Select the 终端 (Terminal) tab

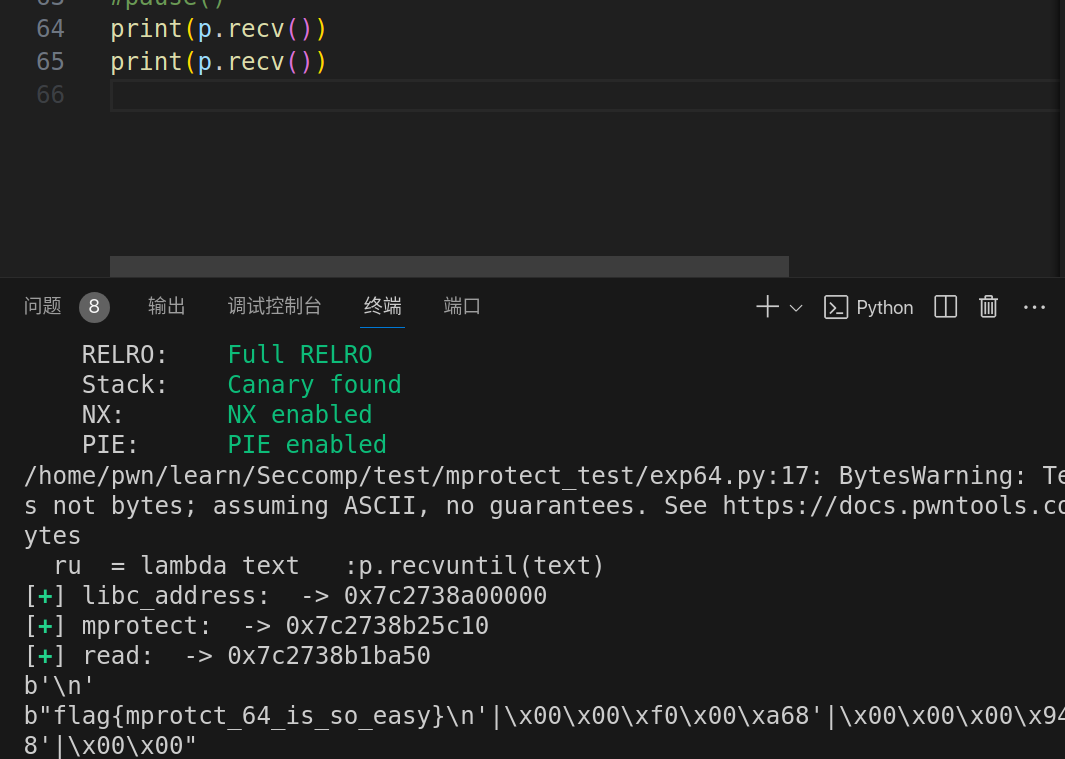point(383,306)
